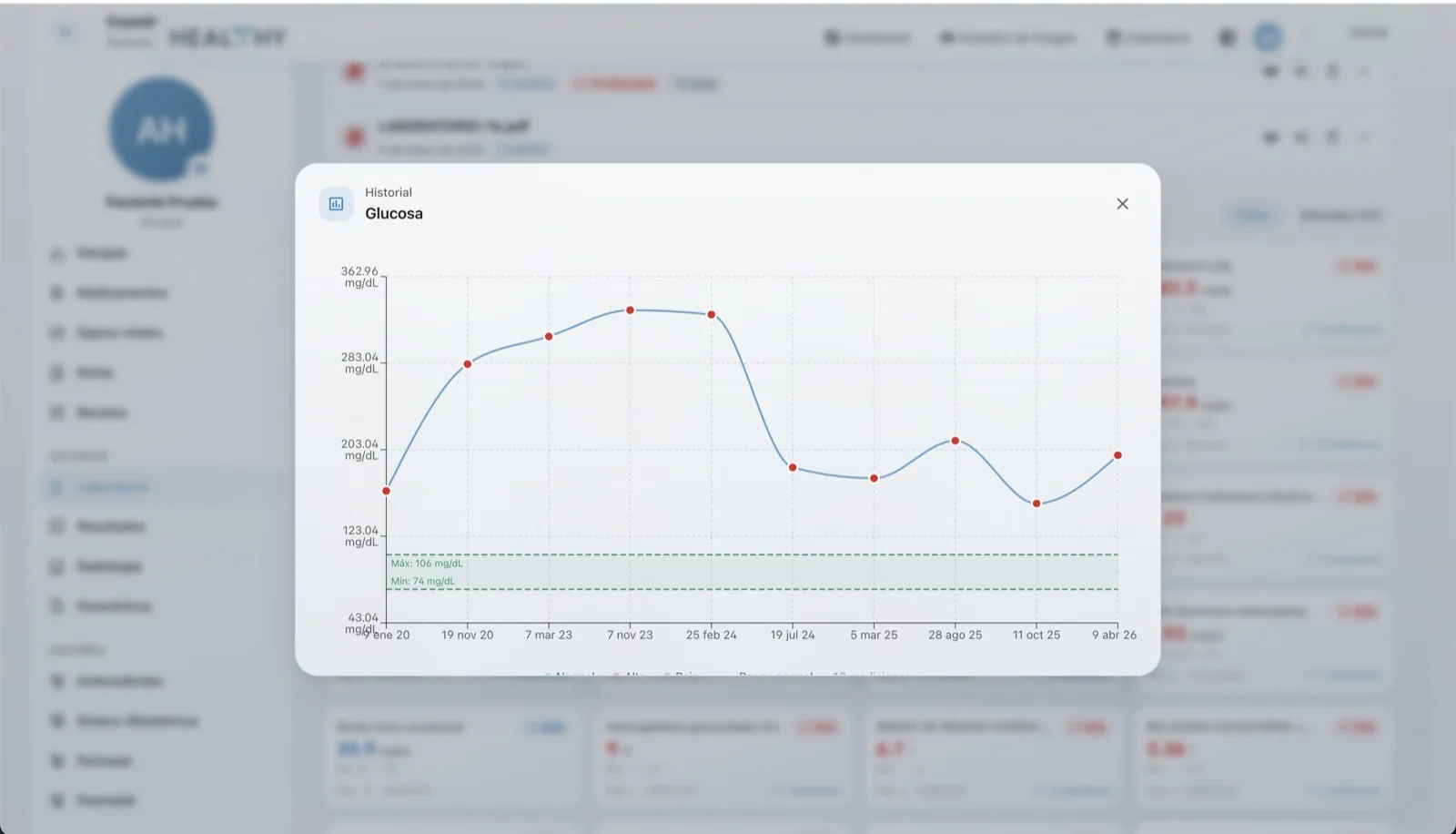
Task: Select the peak point at 7 nov 23
Action: [630, 310]
